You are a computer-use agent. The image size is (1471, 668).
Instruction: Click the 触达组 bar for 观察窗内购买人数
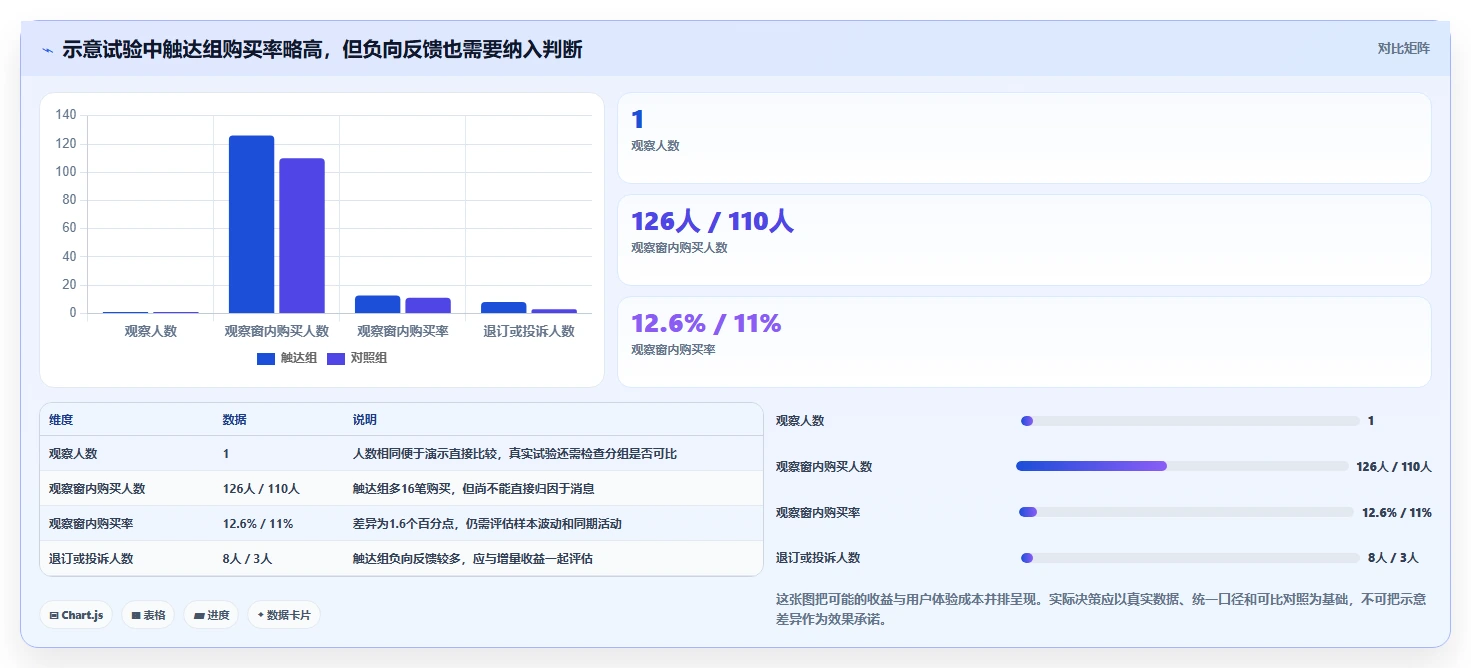251,225
